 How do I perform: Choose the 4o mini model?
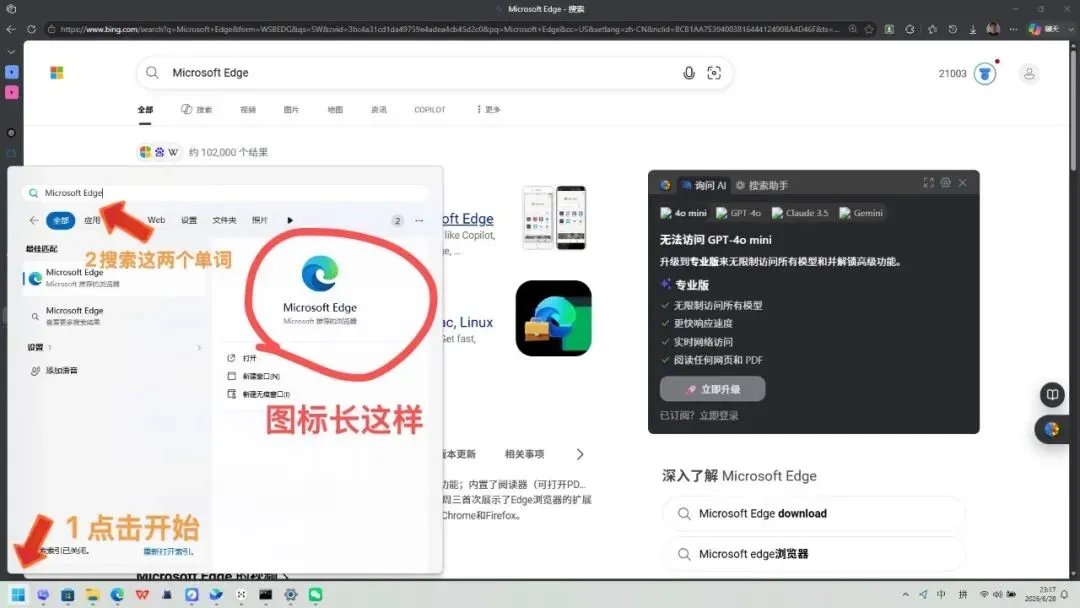(x=683, y=213)
